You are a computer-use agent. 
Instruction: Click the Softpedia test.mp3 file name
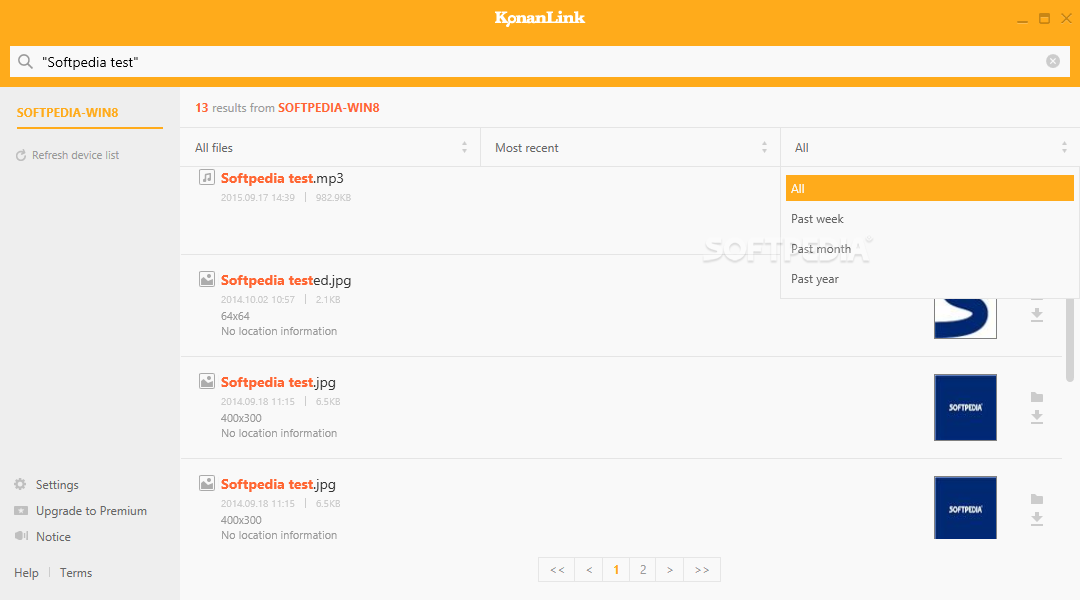tap(282, 178)
